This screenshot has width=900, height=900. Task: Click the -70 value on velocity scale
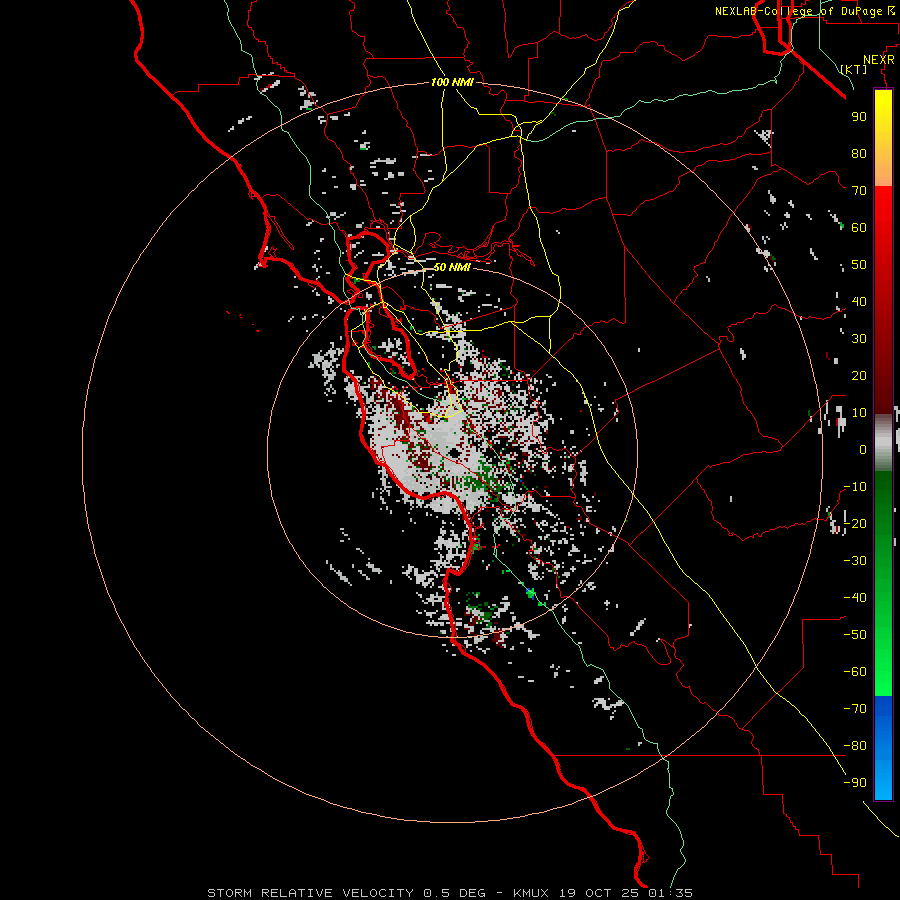[x=855, y=709]
